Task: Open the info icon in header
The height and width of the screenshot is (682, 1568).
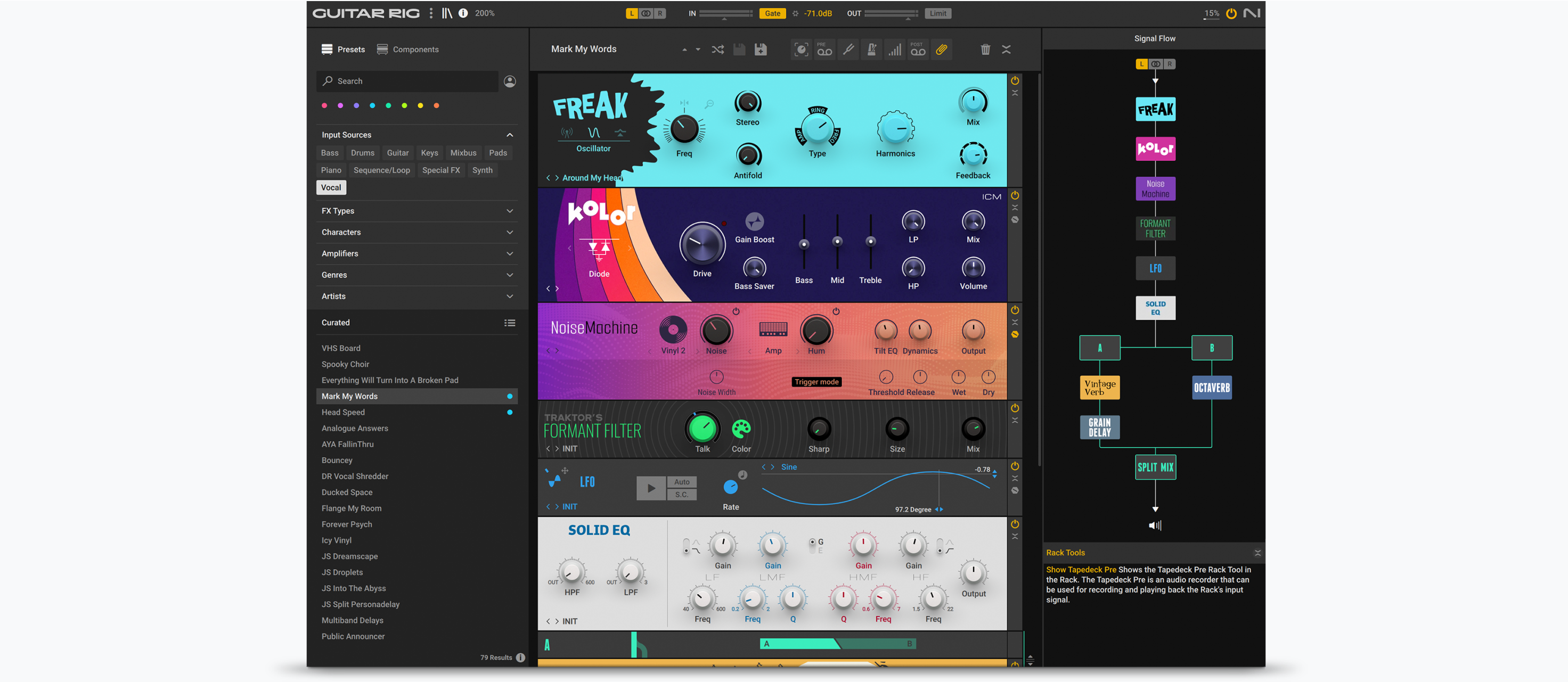Action: 463,13
